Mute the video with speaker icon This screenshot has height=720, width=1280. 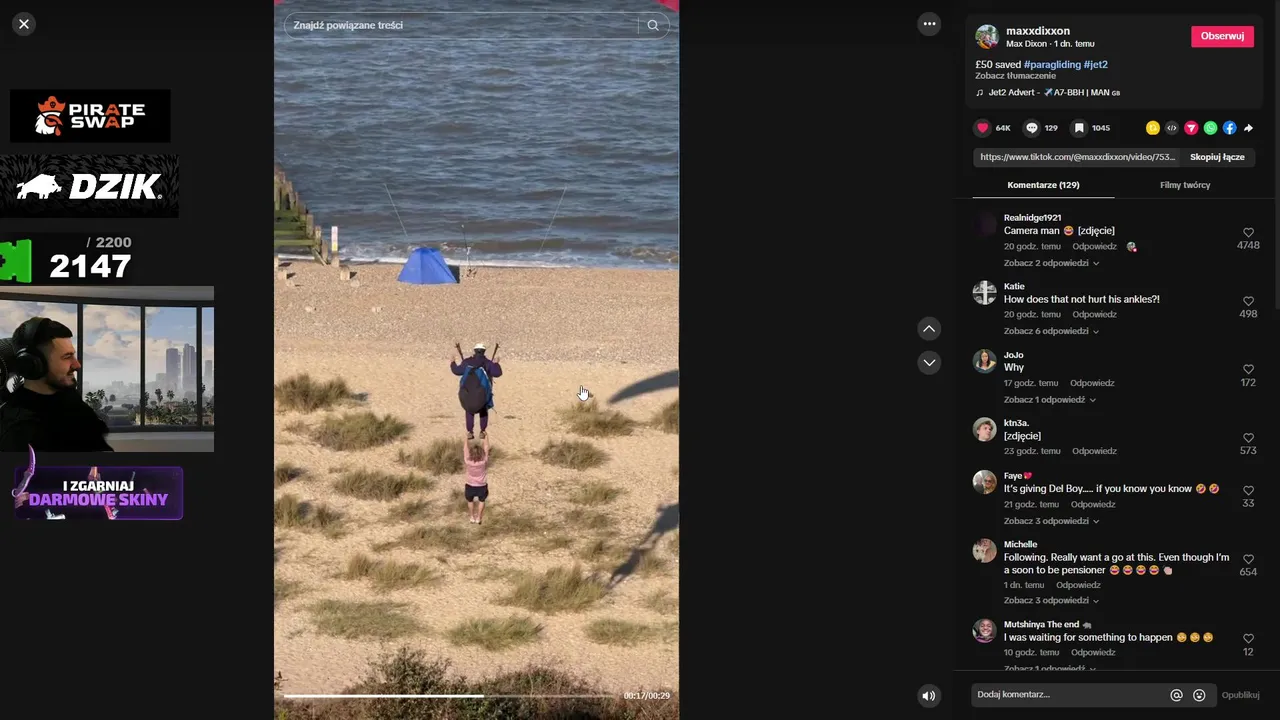[929, 696]
